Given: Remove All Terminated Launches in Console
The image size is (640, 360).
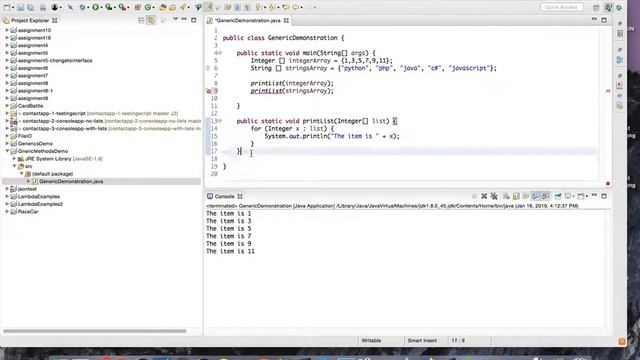Looking at the screenshot, I should [x=494, y=196].
